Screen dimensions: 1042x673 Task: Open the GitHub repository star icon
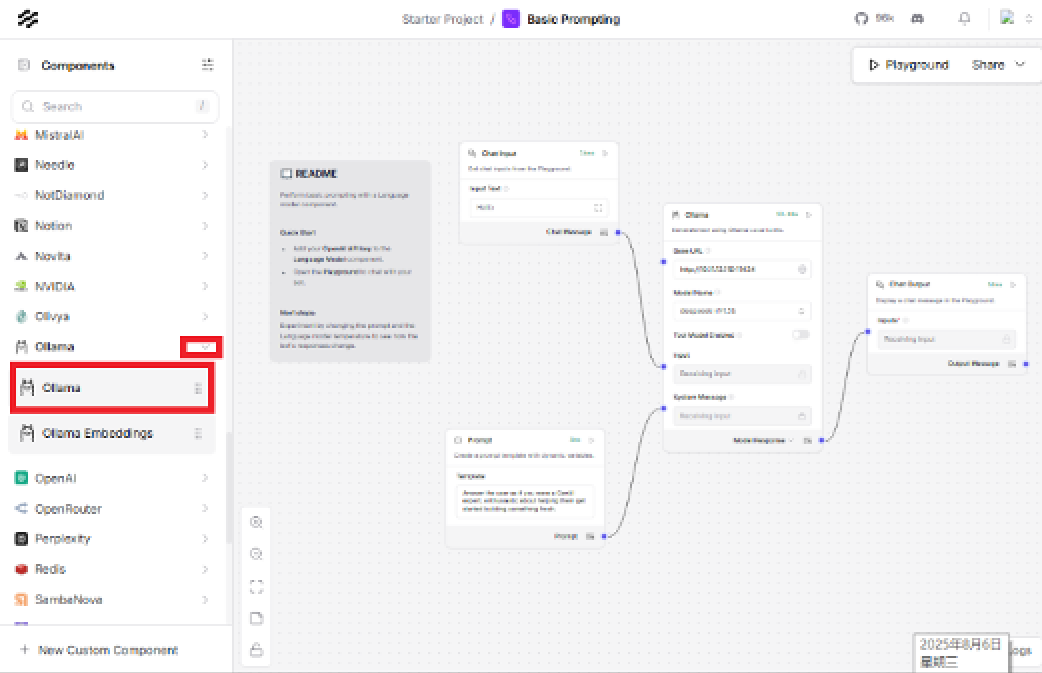(x=862, y=19)
